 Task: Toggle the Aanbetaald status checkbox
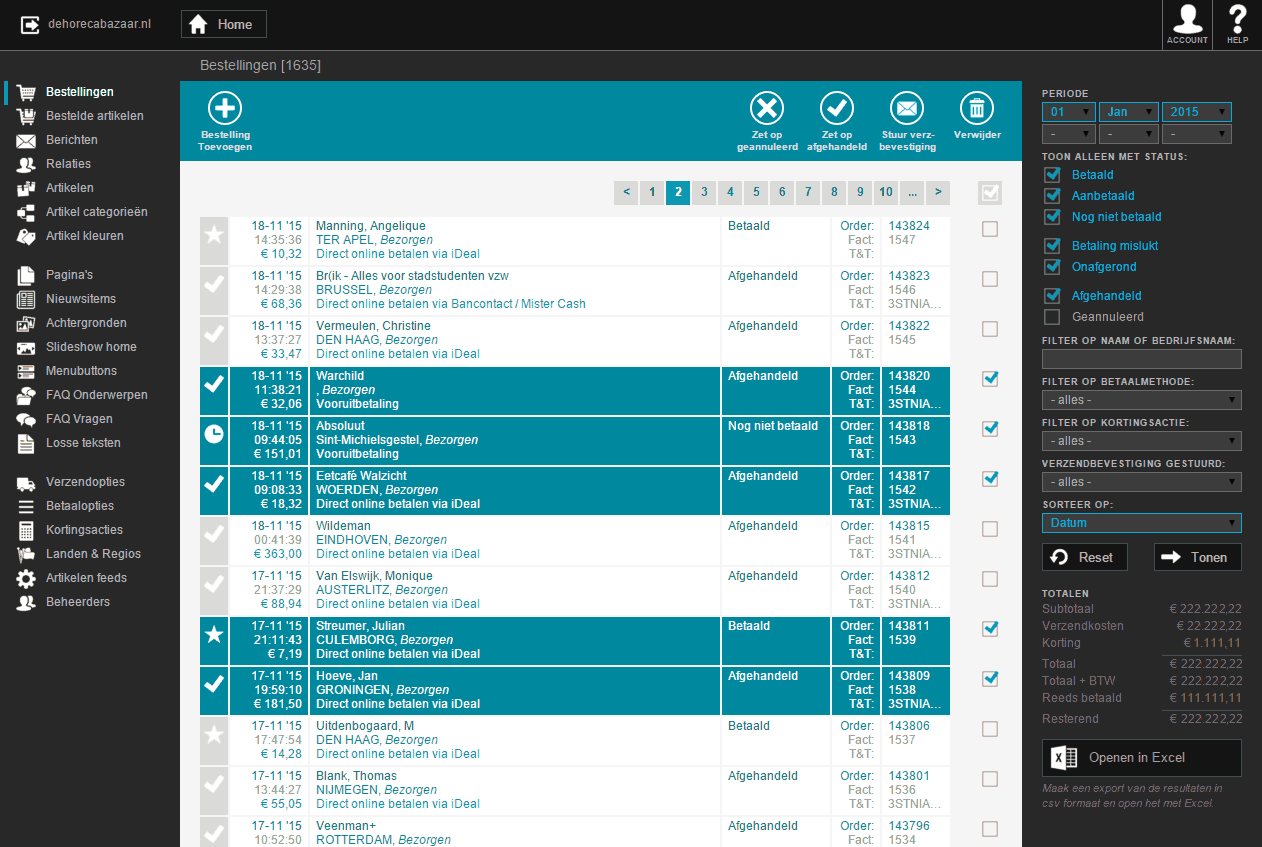click(1052, 196)
